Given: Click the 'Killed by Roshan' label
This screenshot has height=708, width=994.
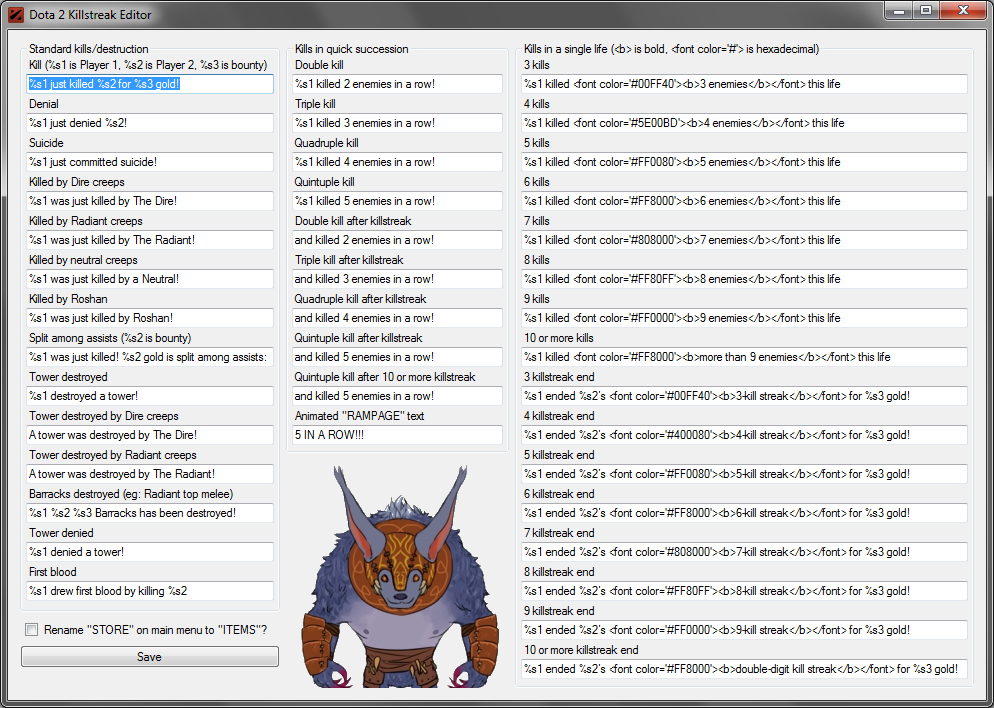Looking at the screenshot, I should pyautogui.click(x=68, y=299).
